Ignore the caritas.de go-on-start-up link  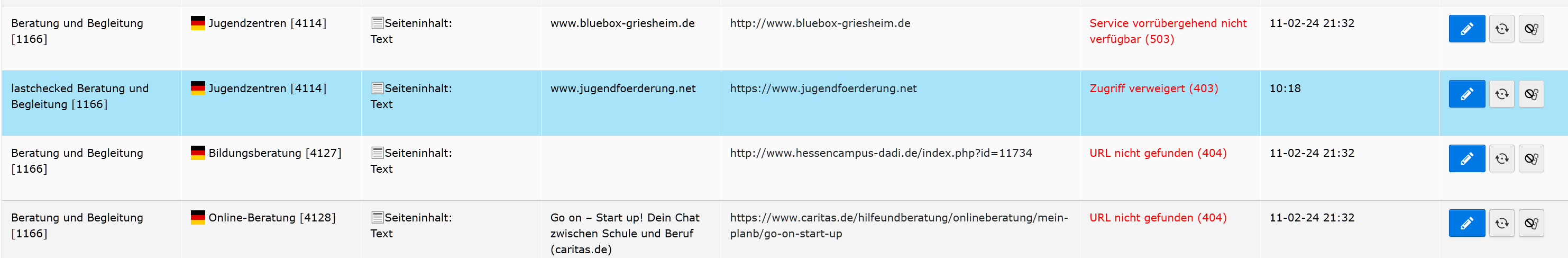1531,223
